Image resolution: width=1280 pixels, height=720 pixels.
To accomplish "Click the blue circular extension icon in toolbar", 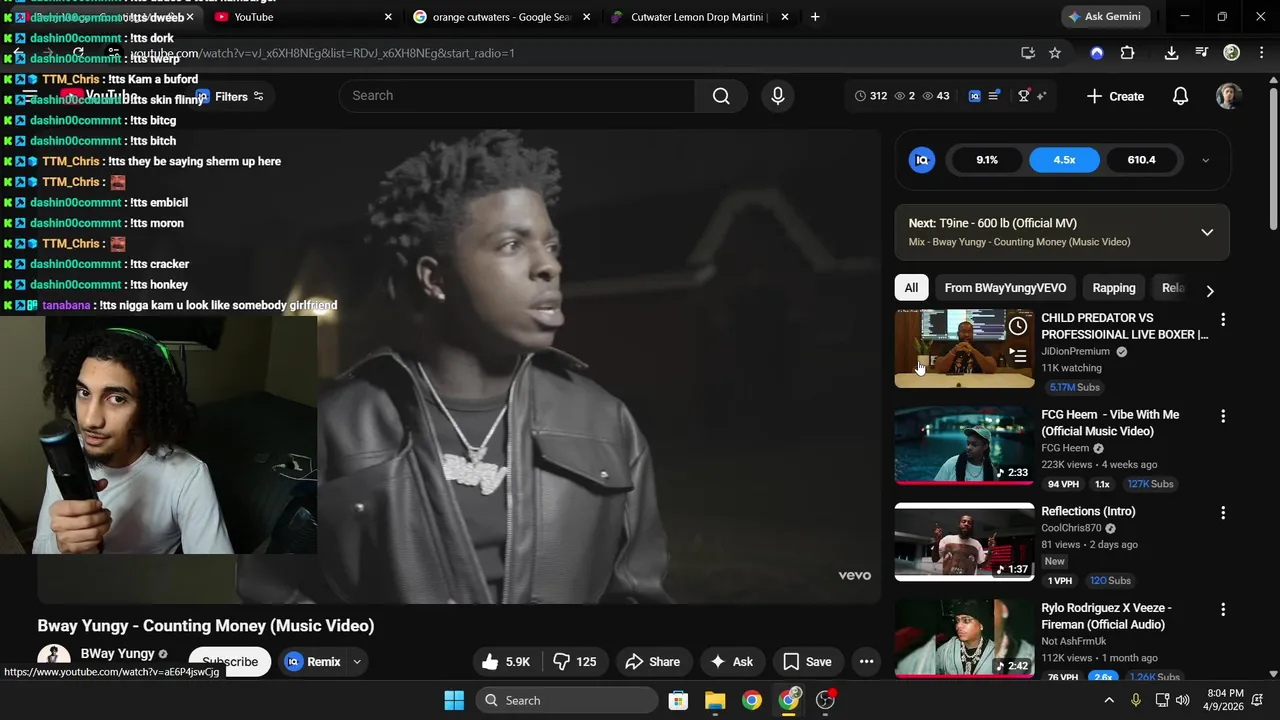I will click(x=1097, y=53).
